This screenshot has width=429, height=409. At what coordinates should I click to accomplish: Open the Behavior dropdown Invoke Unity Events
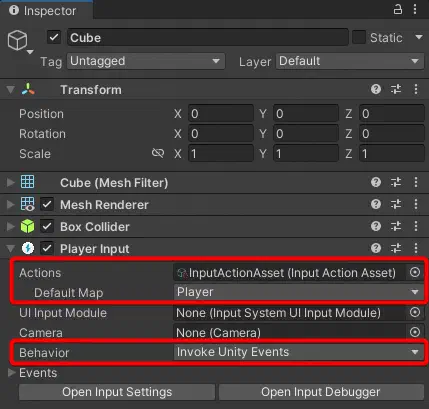299,352
